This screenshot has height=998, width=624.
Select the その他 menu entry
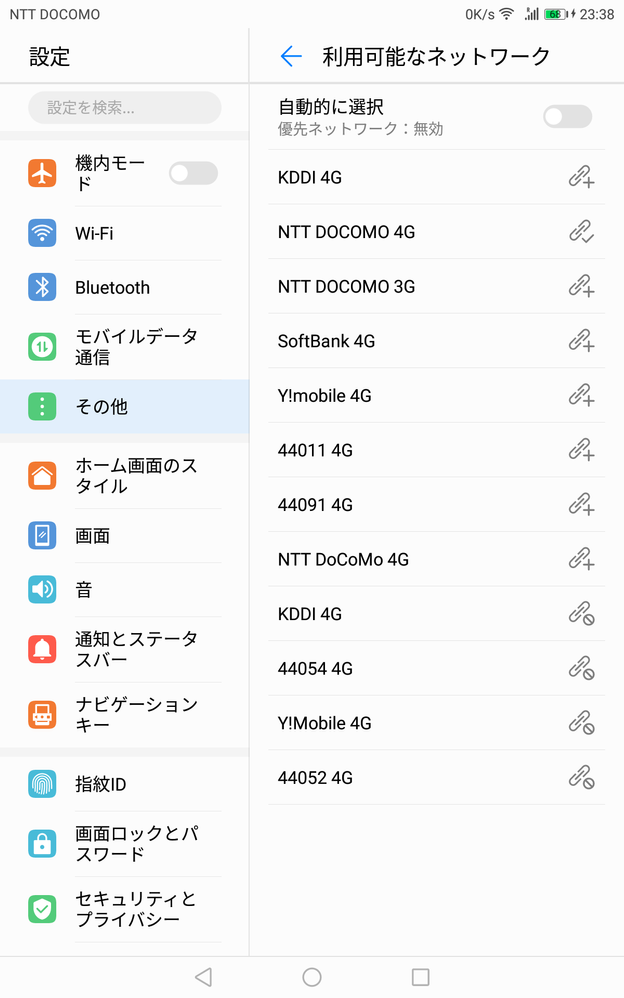tap(125, 407)
